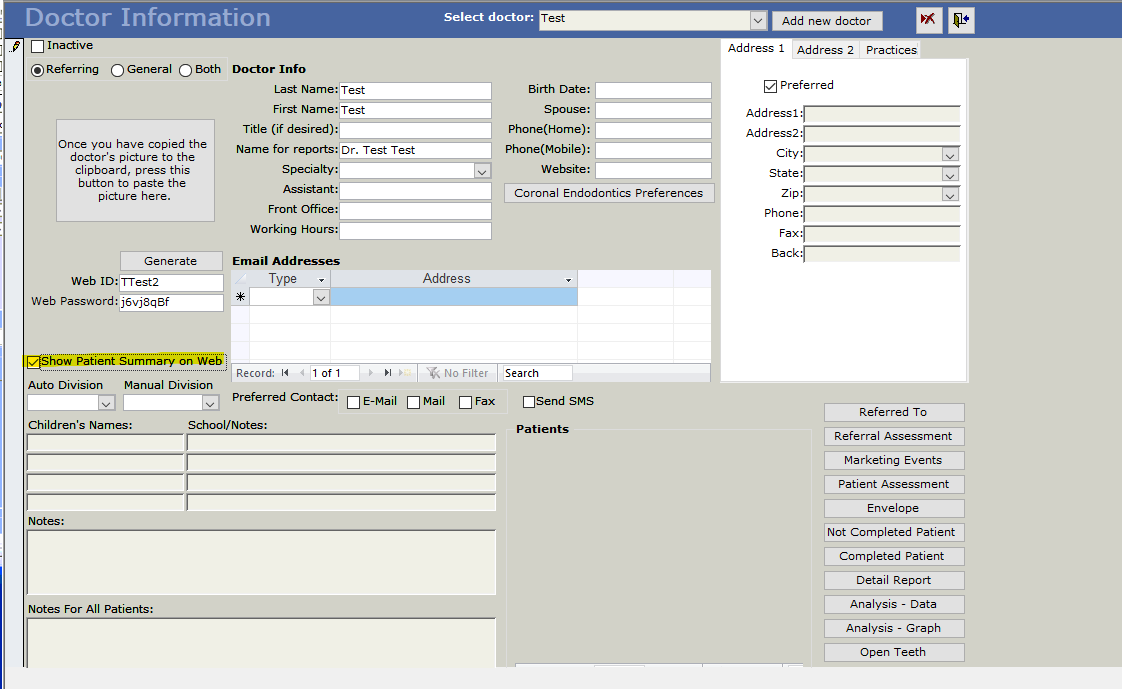Open the Auto Division dropdown
This screenshot has width=1122, height=689.
coord(107,403)
